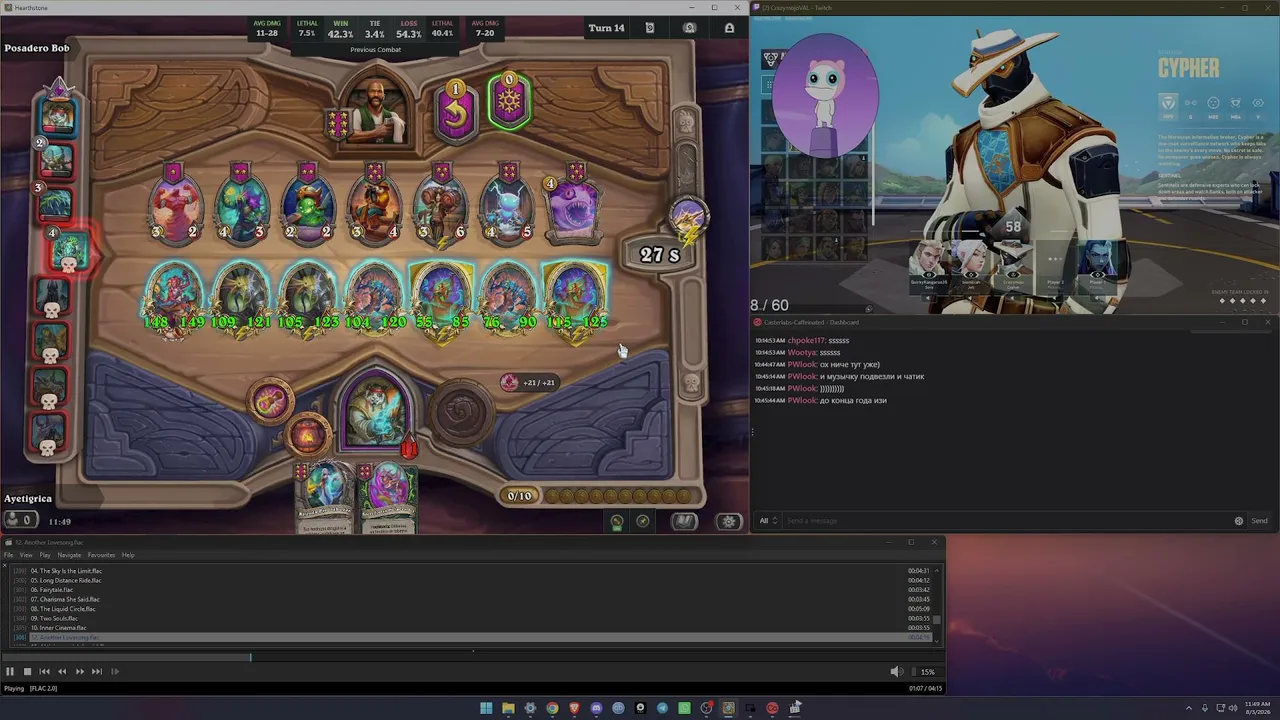1280x720 pixels.
Task: Click your hero portrait in Hearthstone
Action: [x=375, y=410]
